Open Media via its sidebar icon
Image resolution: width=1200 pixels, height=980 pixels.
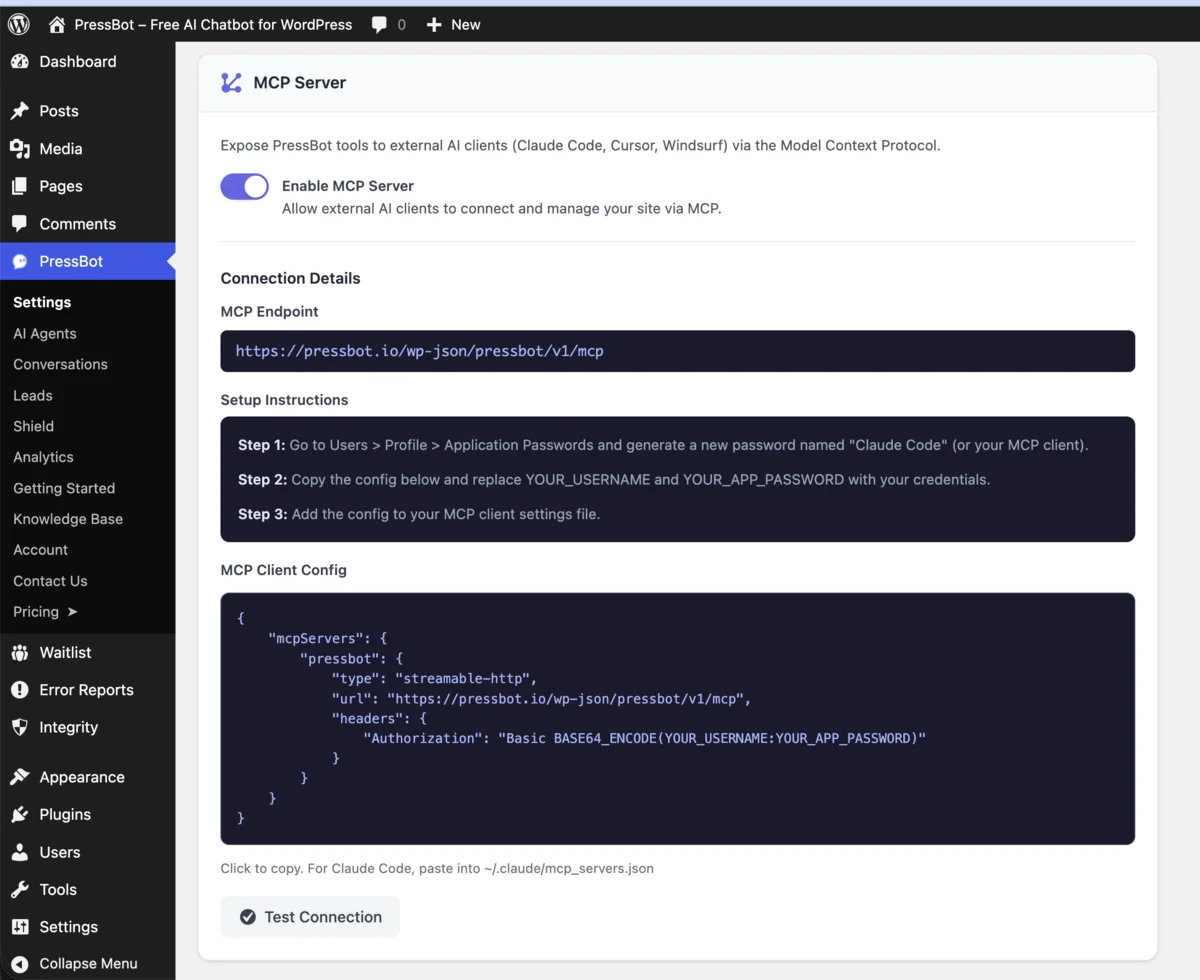click(20, 148)
